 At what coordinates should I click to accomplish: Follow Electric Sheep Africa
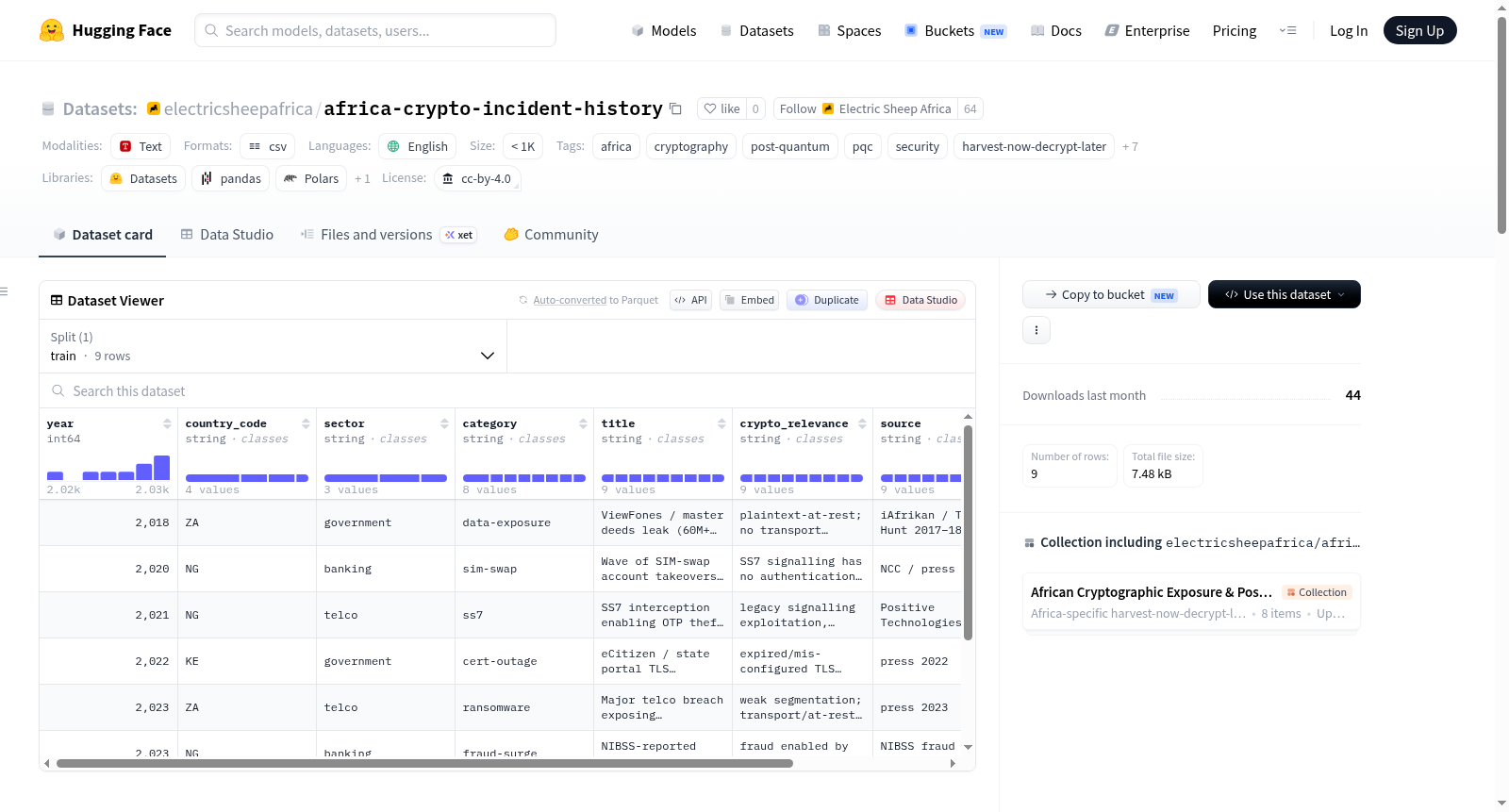click(866, 108)
